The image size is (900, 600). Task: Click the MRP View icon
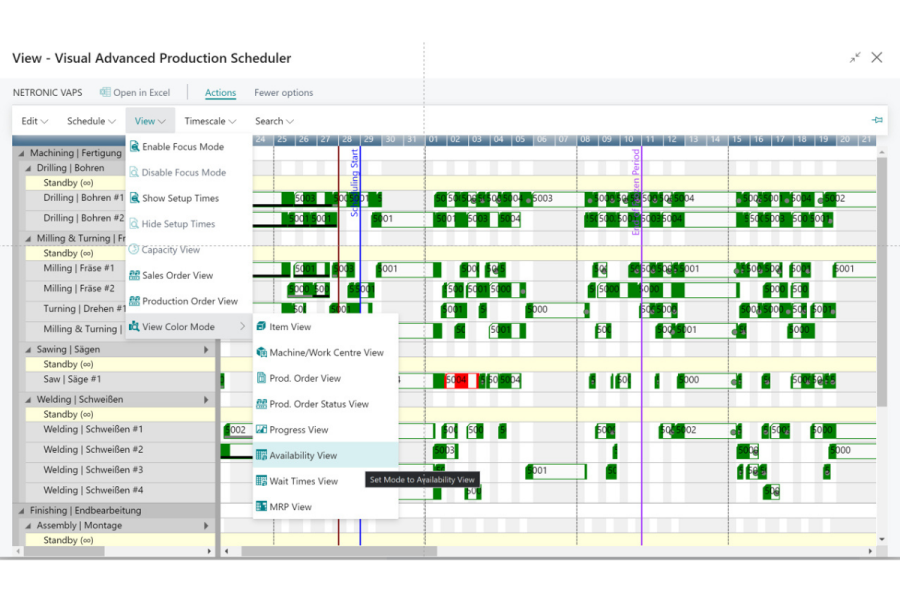261,507
